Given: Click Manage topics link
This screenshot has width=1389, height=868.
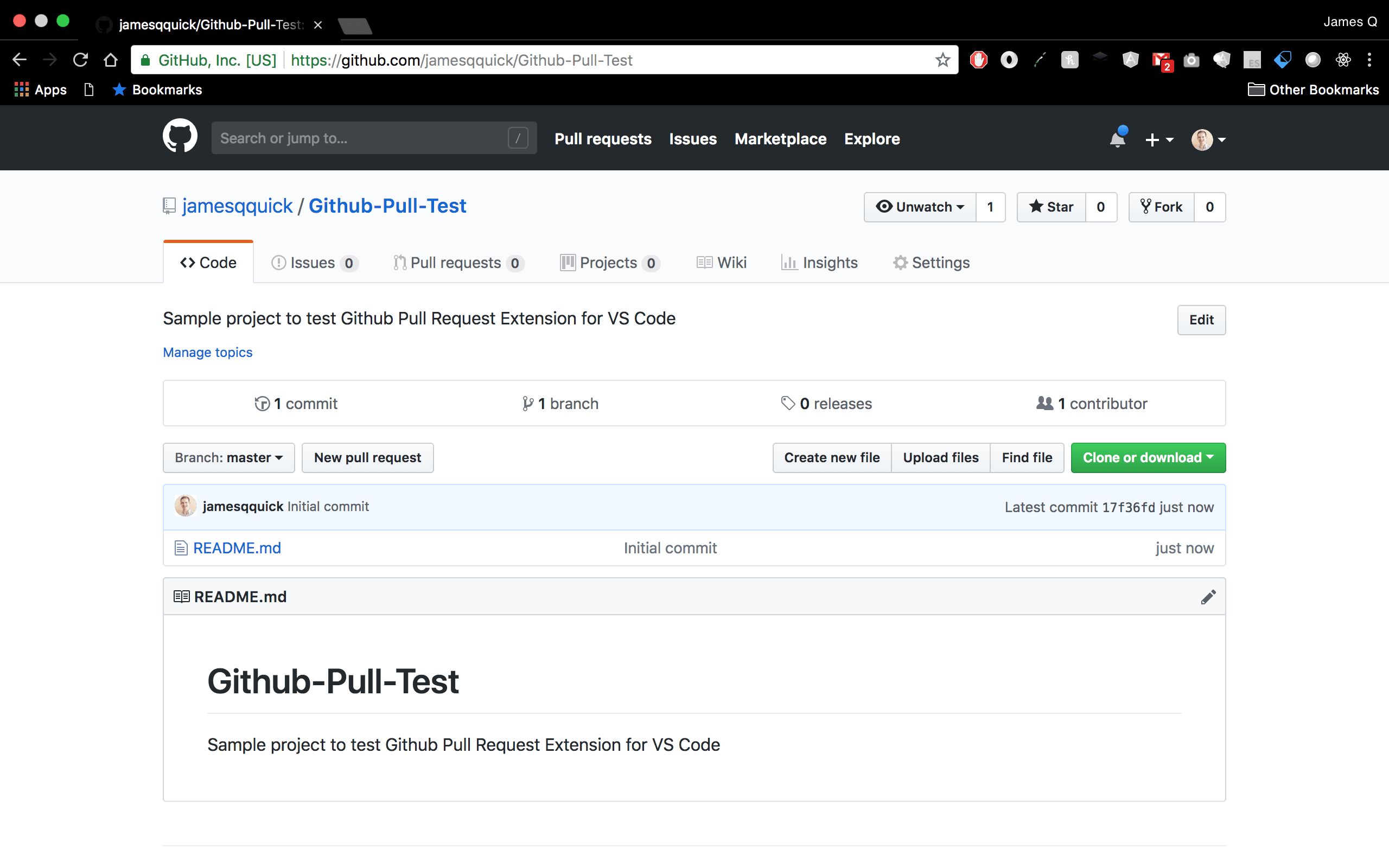Looking at the screenshot, I should [207, 352].
